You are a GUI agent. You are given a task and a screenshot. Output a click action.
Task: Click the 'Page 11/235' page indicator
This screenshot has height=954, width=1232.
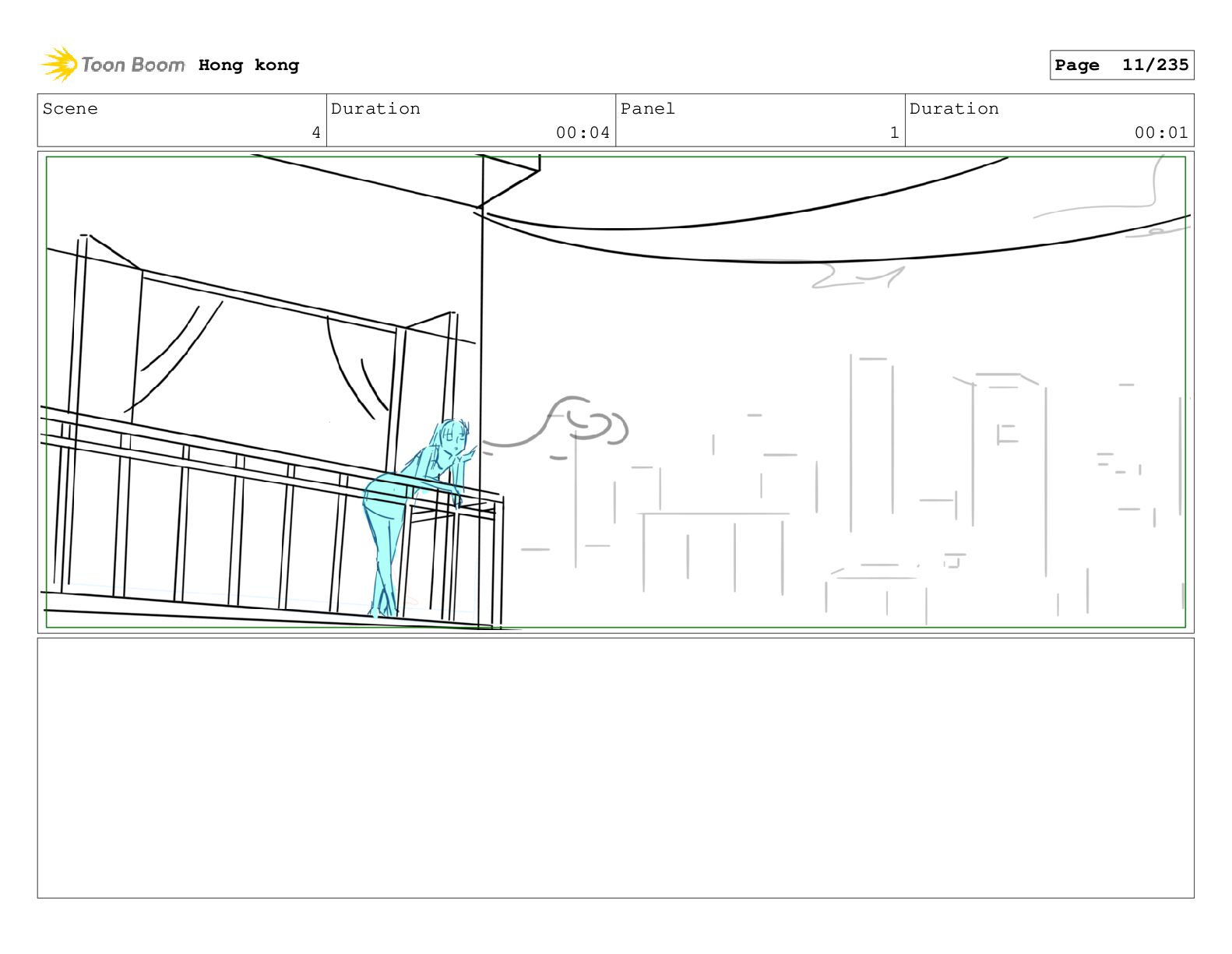tap(1121, 65)
